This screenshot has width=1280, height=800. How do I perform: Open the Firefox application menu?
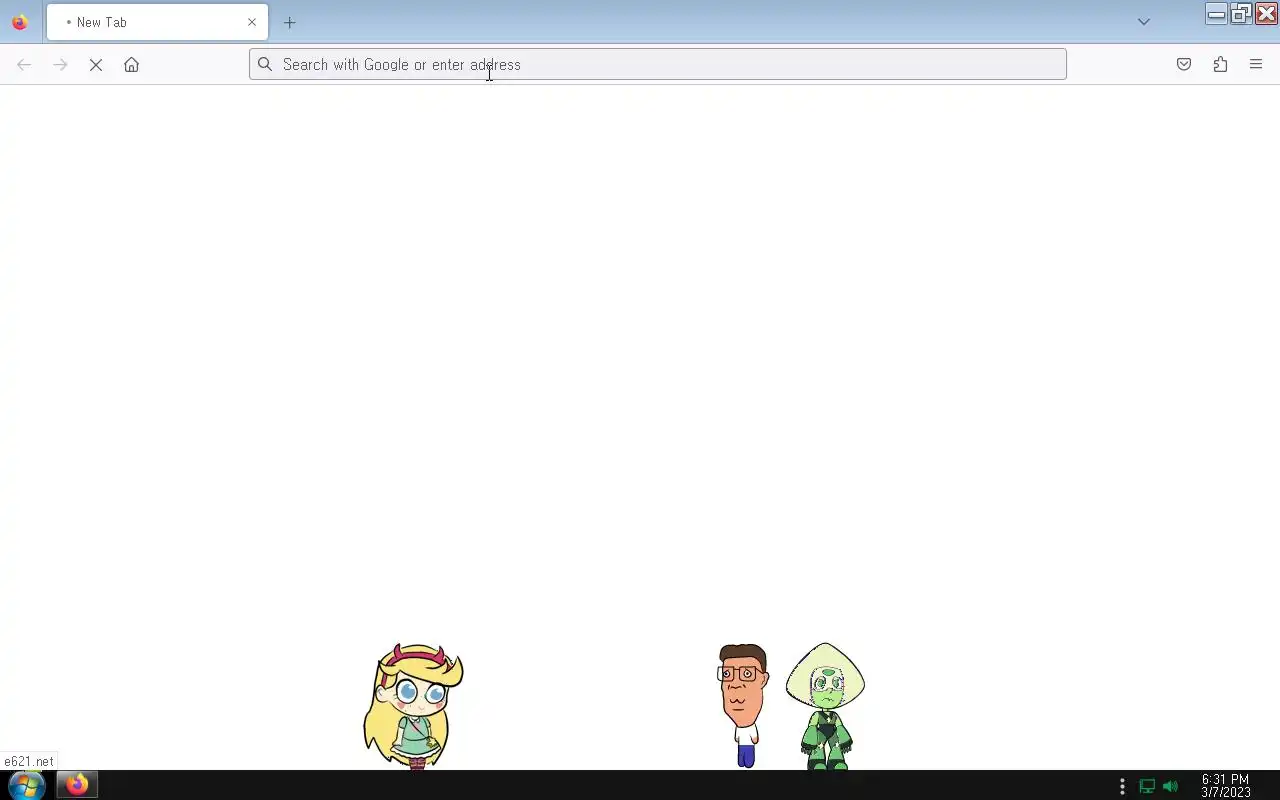[x=1256, y=65]
